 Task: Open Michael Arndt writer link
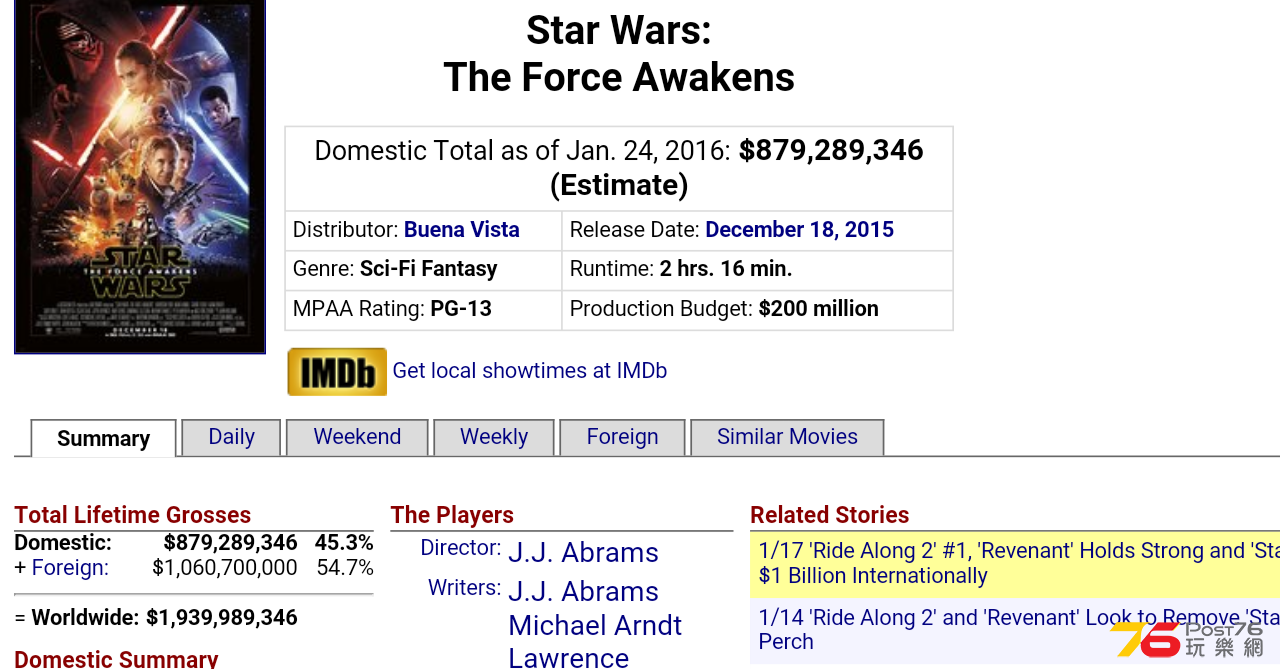tap(595, 626)
